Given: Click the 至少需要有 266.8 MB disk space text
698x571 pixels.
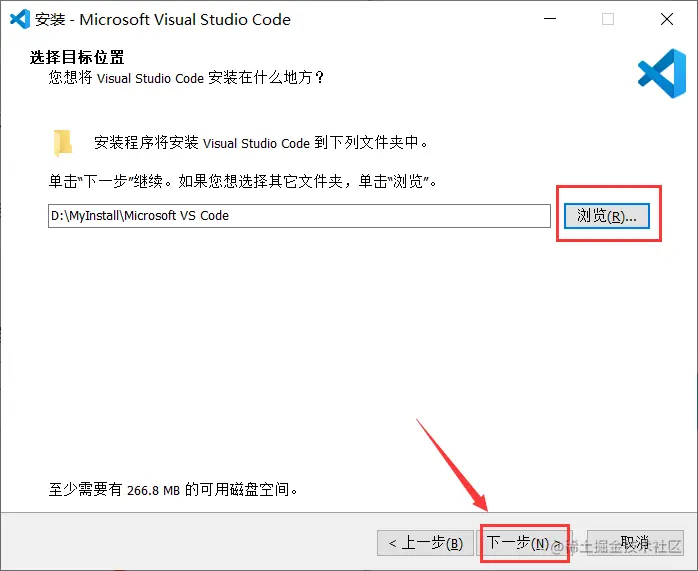Looking at the screenshot, I should pyautogui.click(x=173, y=490).
